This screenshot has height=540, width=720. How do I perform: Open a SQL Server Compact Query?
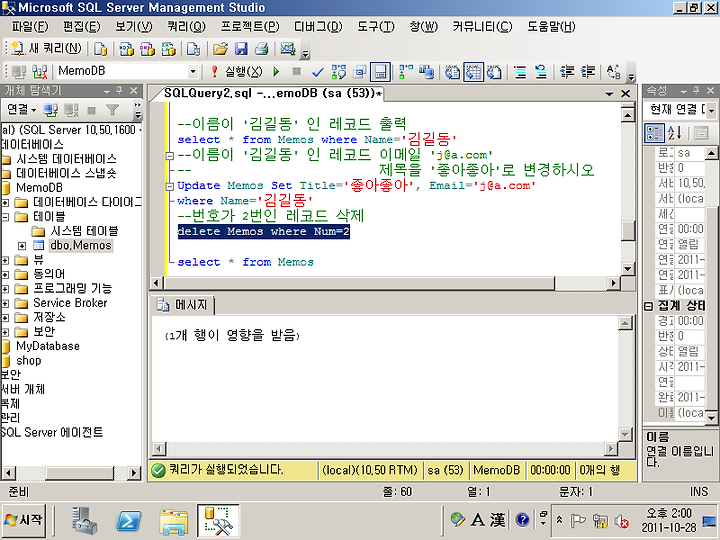[194, 49]
